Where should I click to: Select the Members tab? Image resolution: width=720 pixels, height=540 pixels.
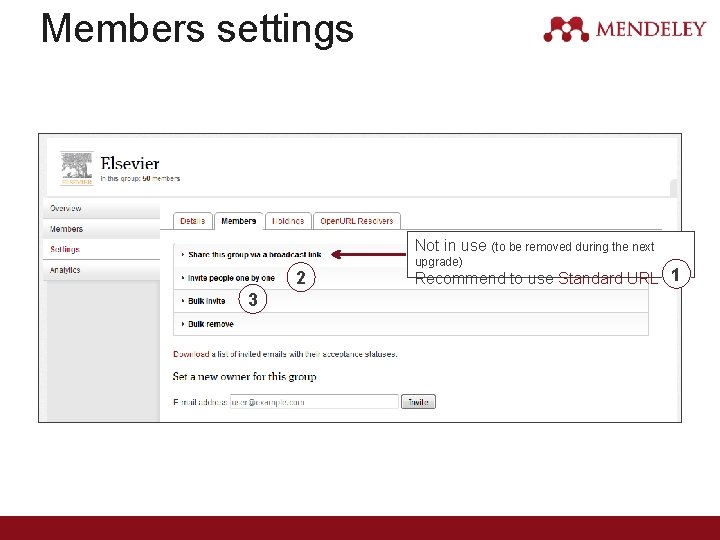(x=238, y=221)
